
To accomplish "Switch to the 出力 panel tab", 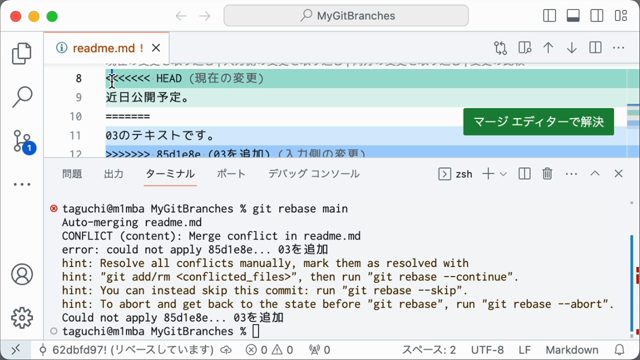I will (x=113, y=174).
